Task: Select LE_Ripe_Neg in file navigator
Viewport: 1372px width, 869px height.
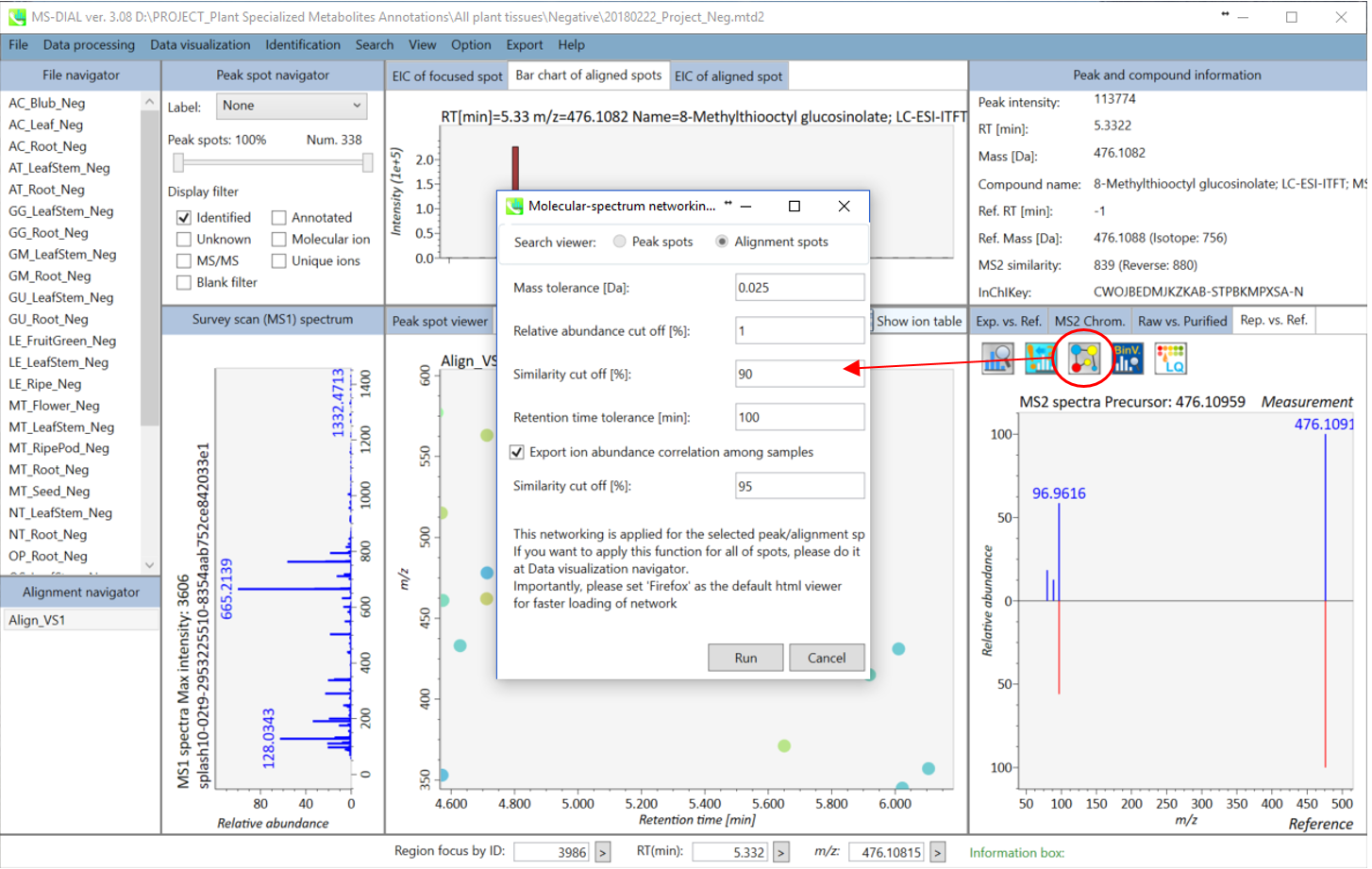Action: coord(45,384)
